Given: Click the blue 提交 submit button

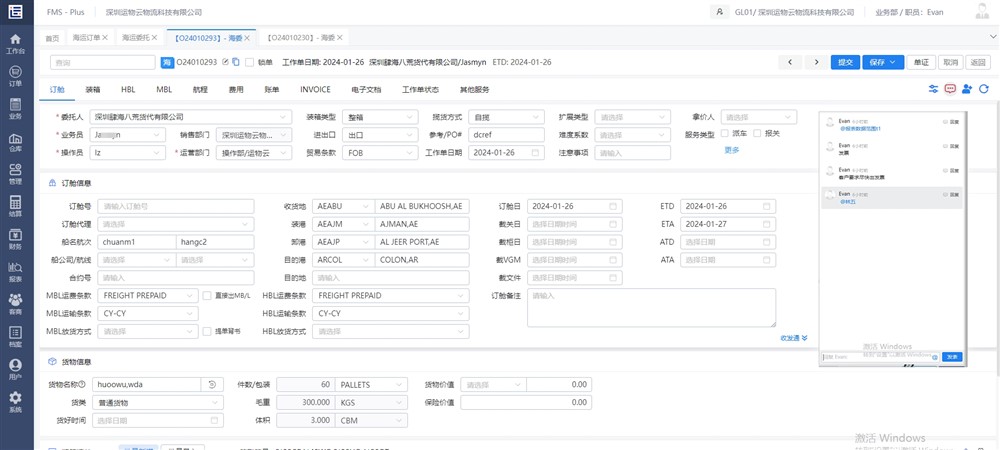Looking at the screenshot, I should coord(845,62).
